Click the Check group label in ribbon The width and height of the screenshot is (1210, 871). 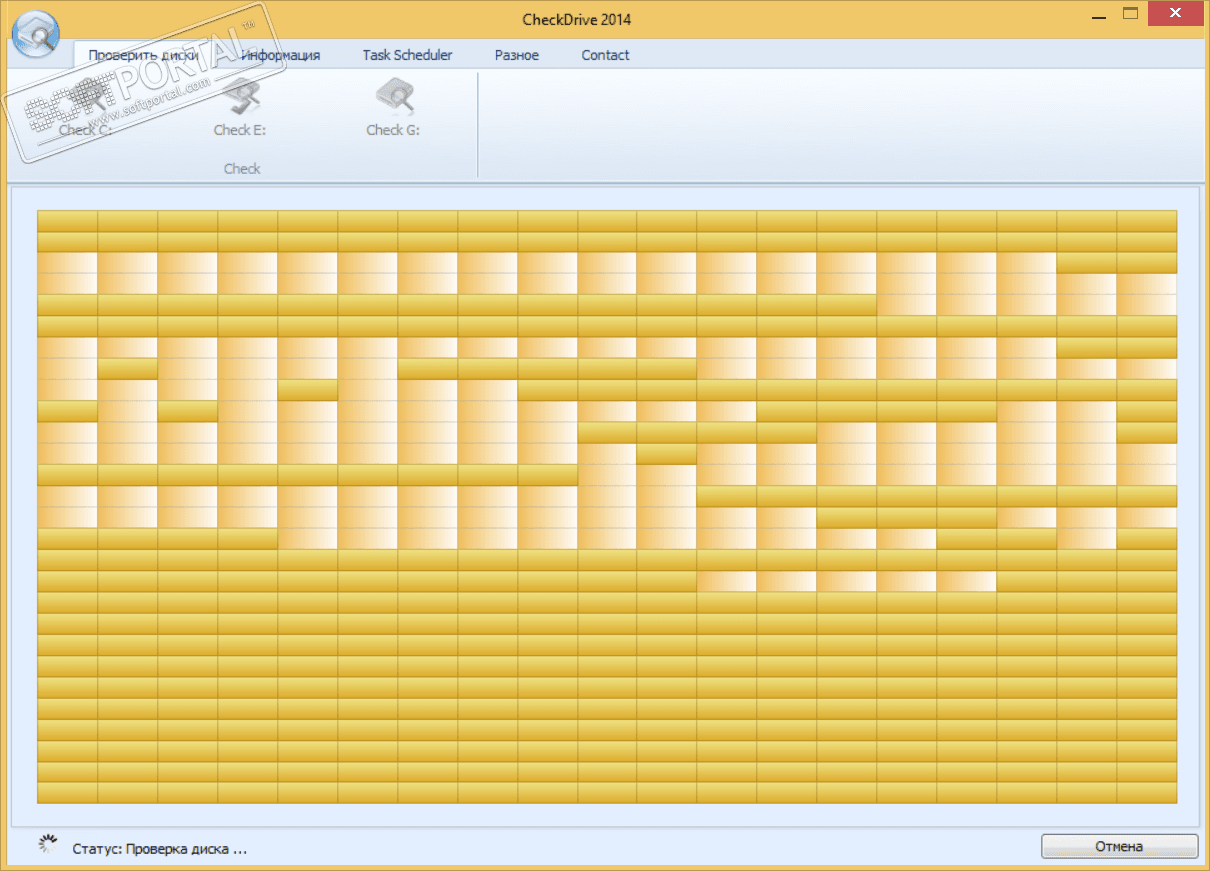[242, 168]
